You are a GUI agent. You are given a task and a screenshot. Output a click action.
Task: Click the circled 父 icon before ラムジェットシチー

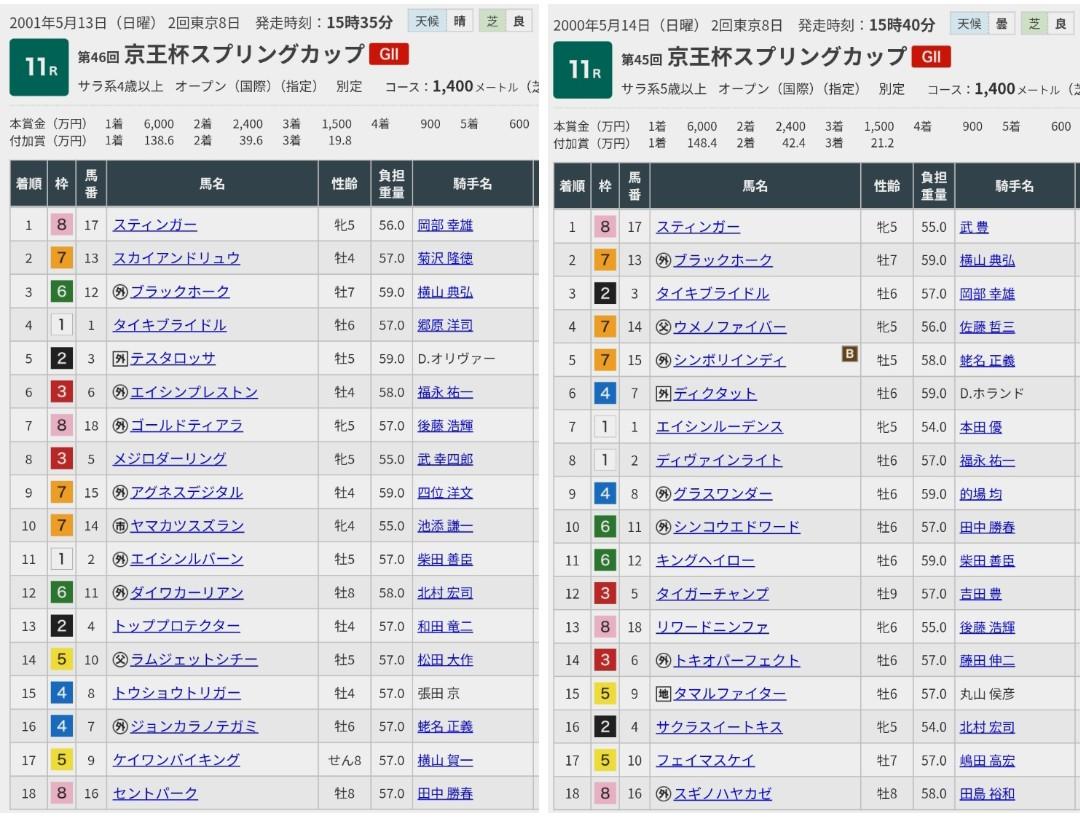120,659
